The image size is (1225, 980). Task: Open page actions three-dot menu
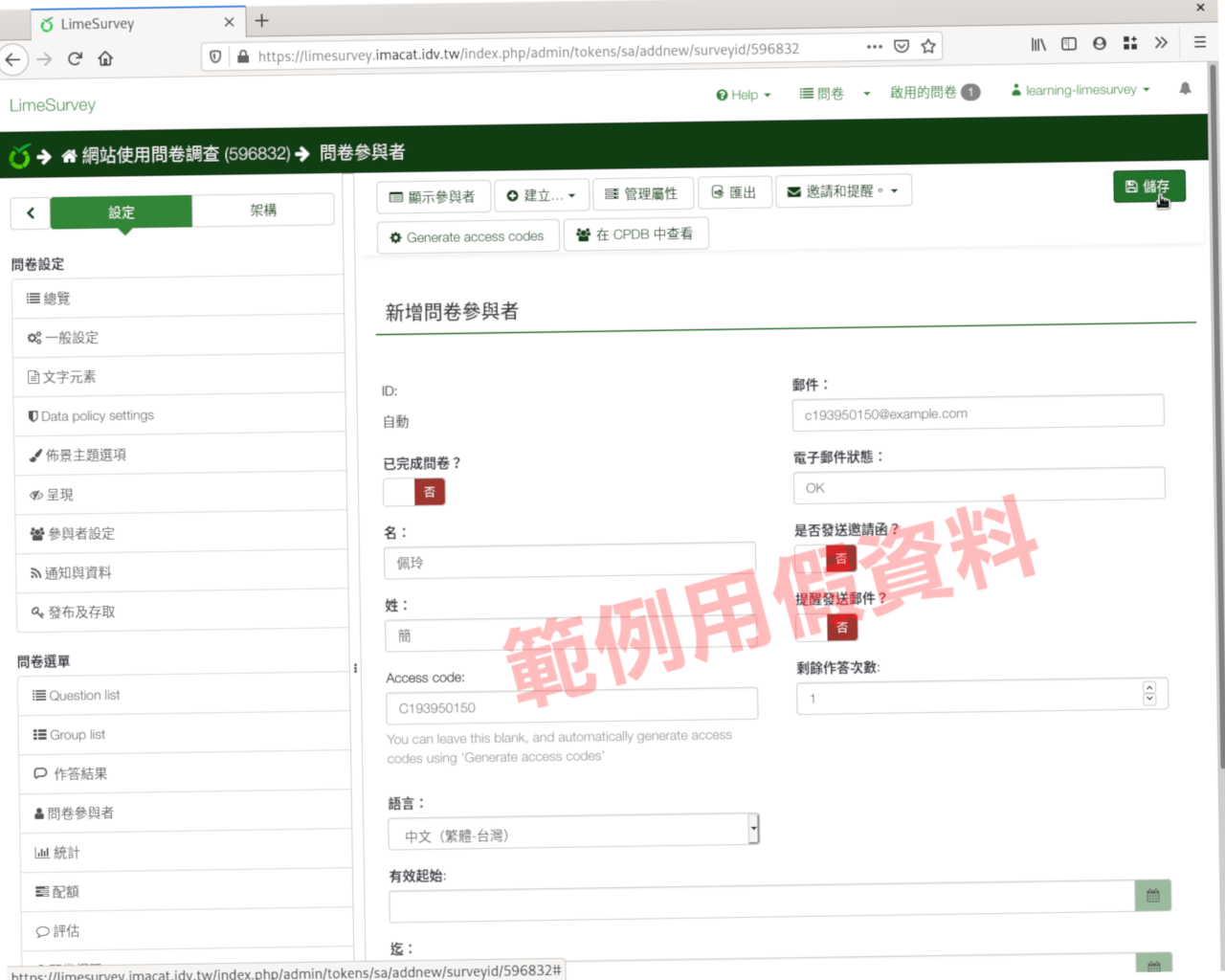(874, 46)
